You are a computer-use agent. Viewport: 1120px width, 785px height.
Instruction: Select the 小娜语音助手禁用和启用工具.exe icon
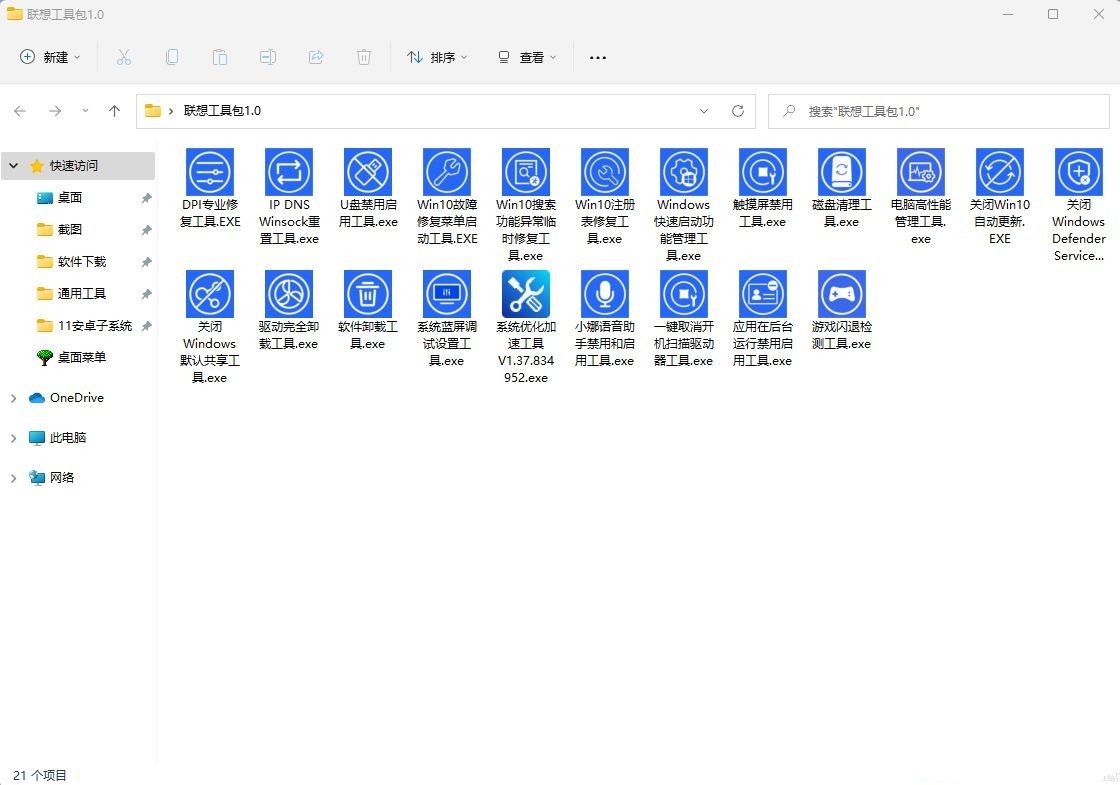click(605, 294)
